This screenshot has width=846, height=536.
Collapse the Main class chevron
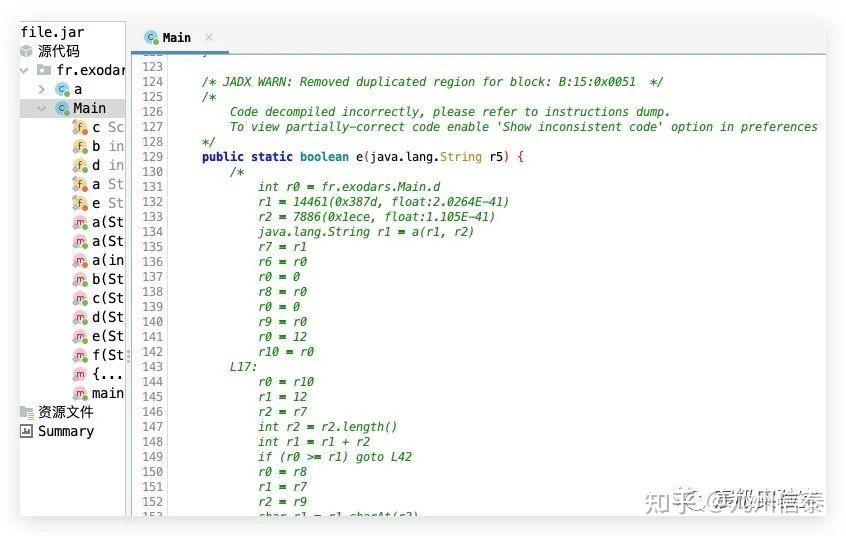42,108
